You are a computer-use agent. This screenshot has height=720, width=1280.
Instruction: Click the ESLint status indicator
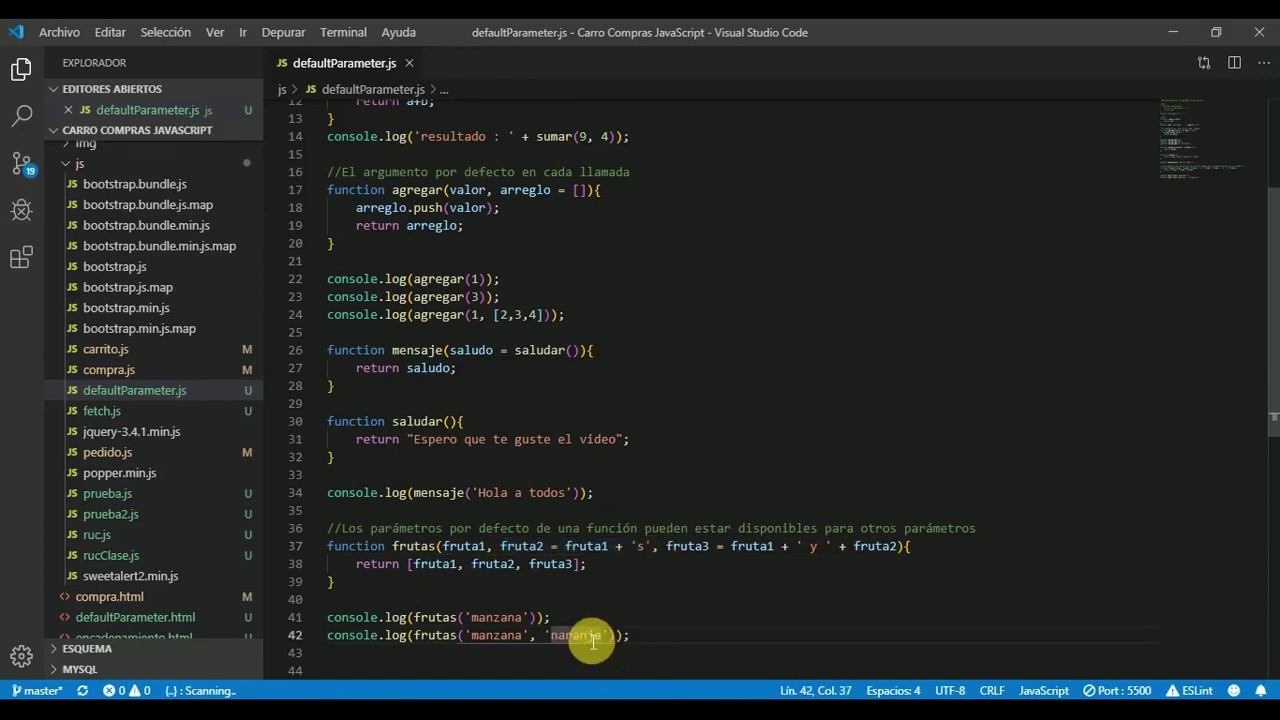click(1188, 691)
